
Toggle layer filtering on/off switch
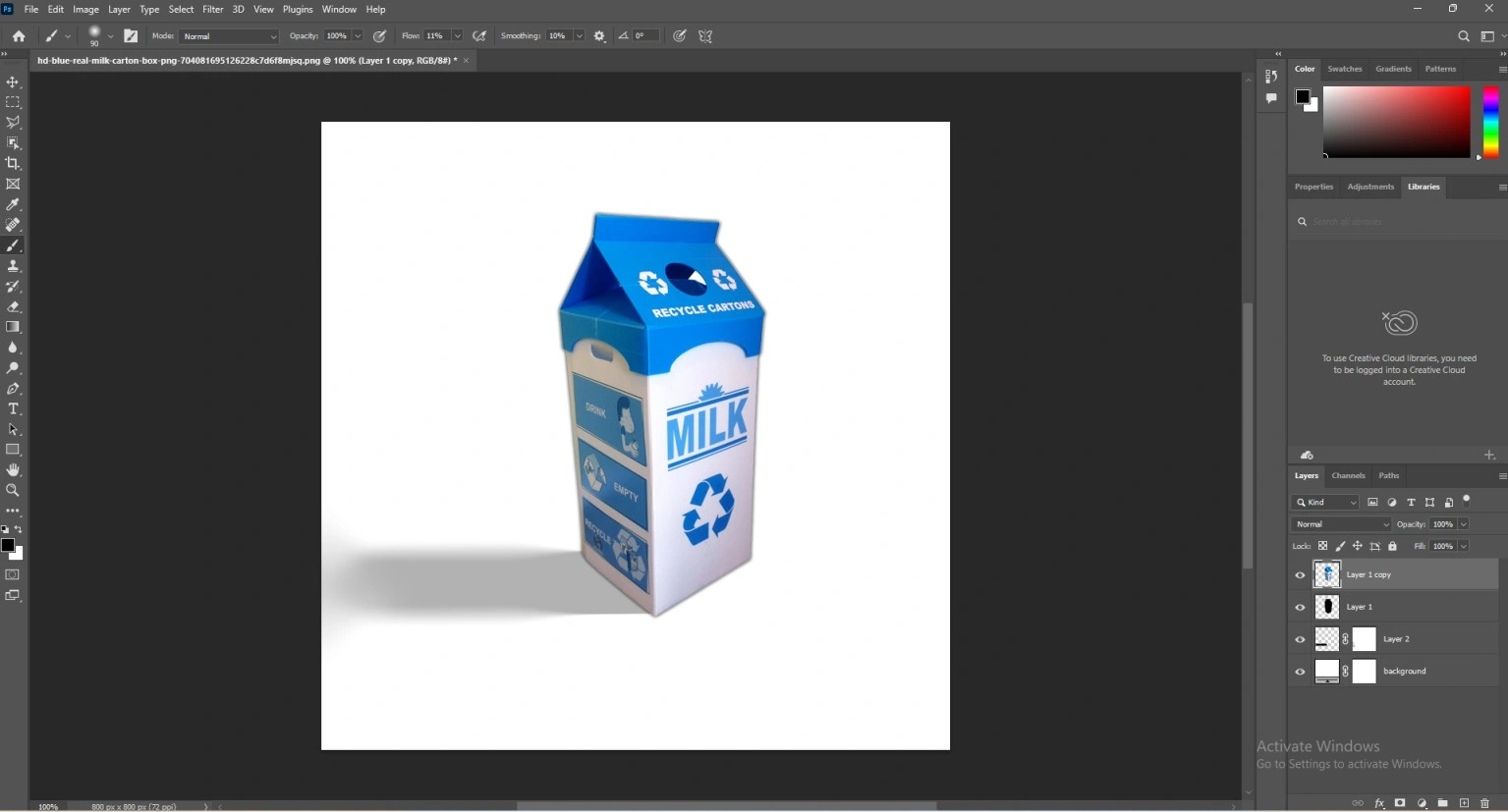click(1467, 501)
